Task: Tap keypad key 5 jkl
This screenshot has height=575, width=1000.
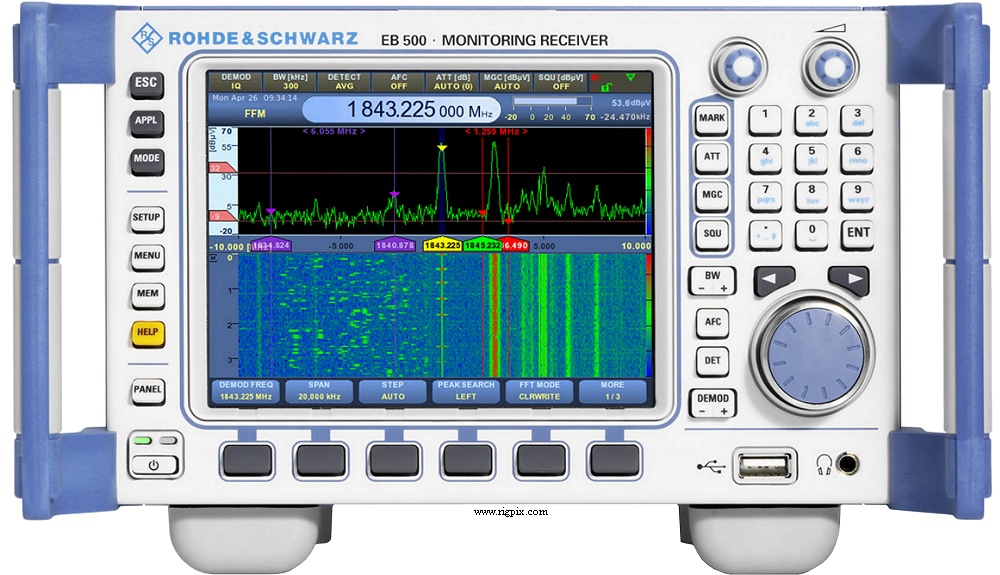Action: point(811,157)
